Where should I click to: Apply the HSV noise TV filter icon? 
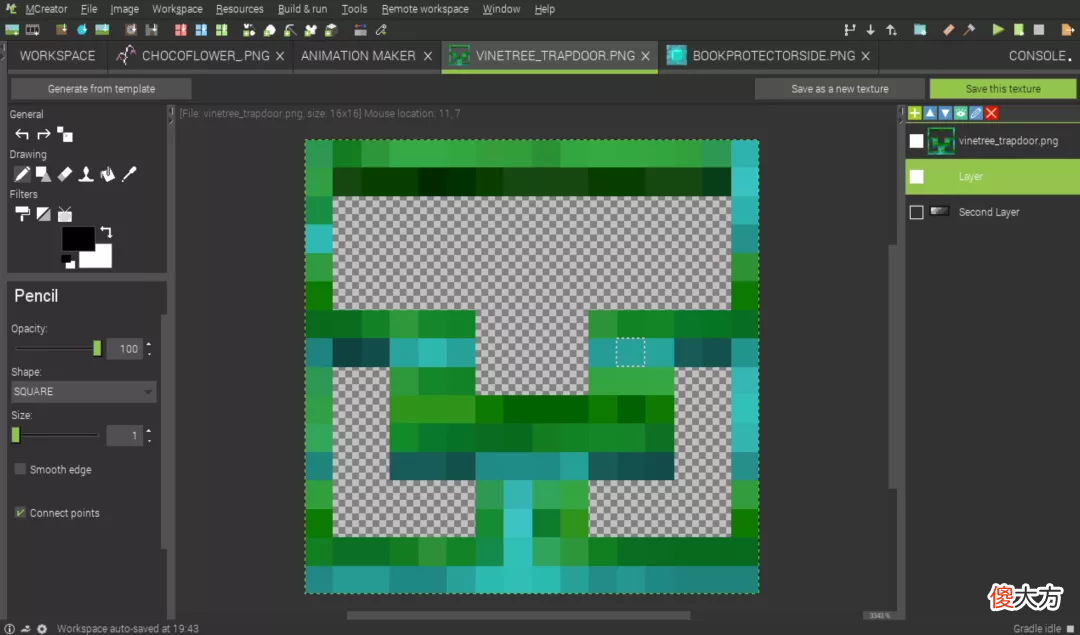pos(65,214)
